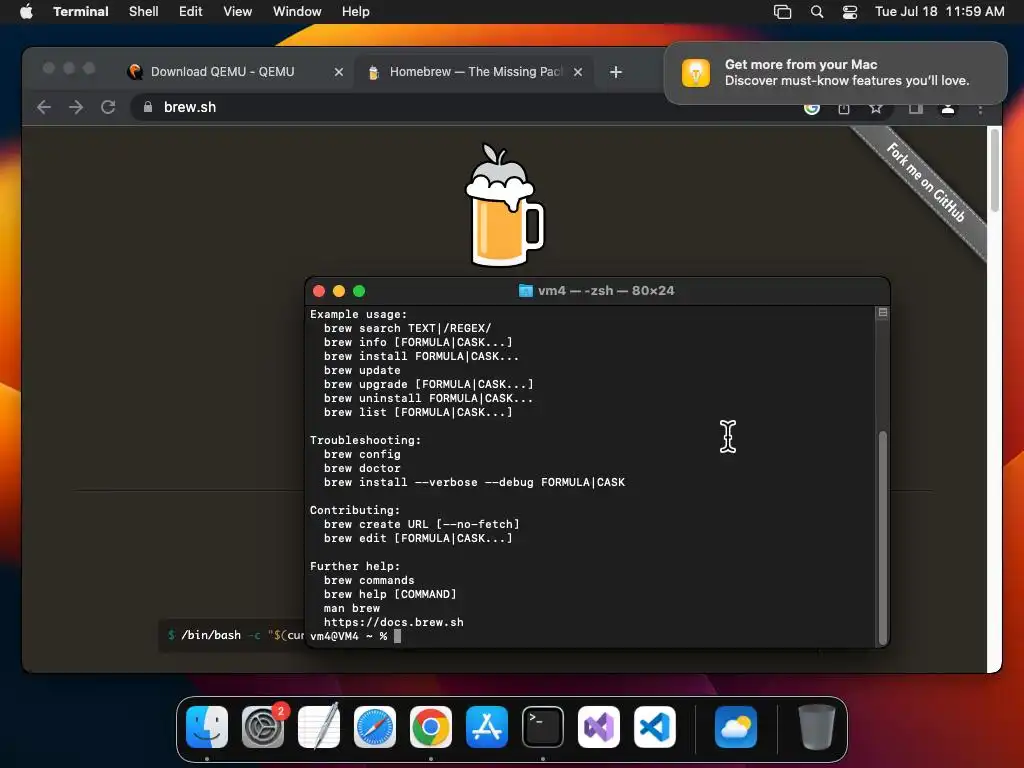
Task: Click the vm4 -zsh Terminal title bar
Action: pos(598,291)
